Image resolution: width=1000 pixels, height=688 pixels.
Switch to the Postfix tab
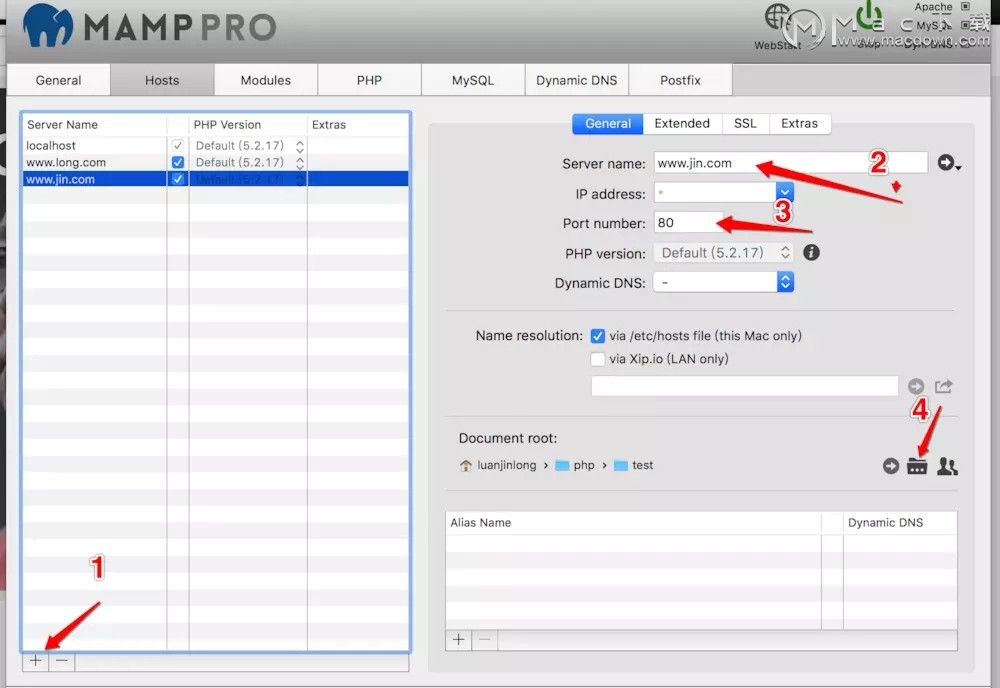[x=680, y=80]
